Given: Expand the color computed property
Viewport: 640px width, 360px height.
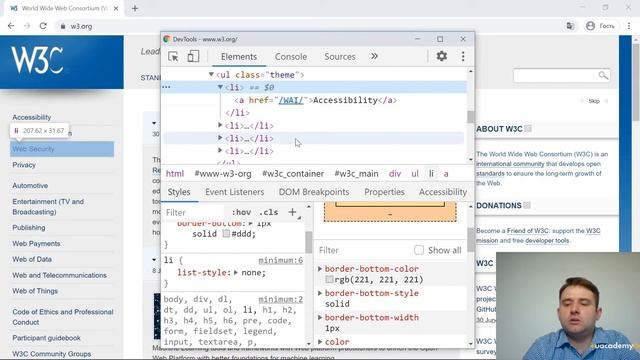Looking at the screenshot, I should tap(320, 342).
